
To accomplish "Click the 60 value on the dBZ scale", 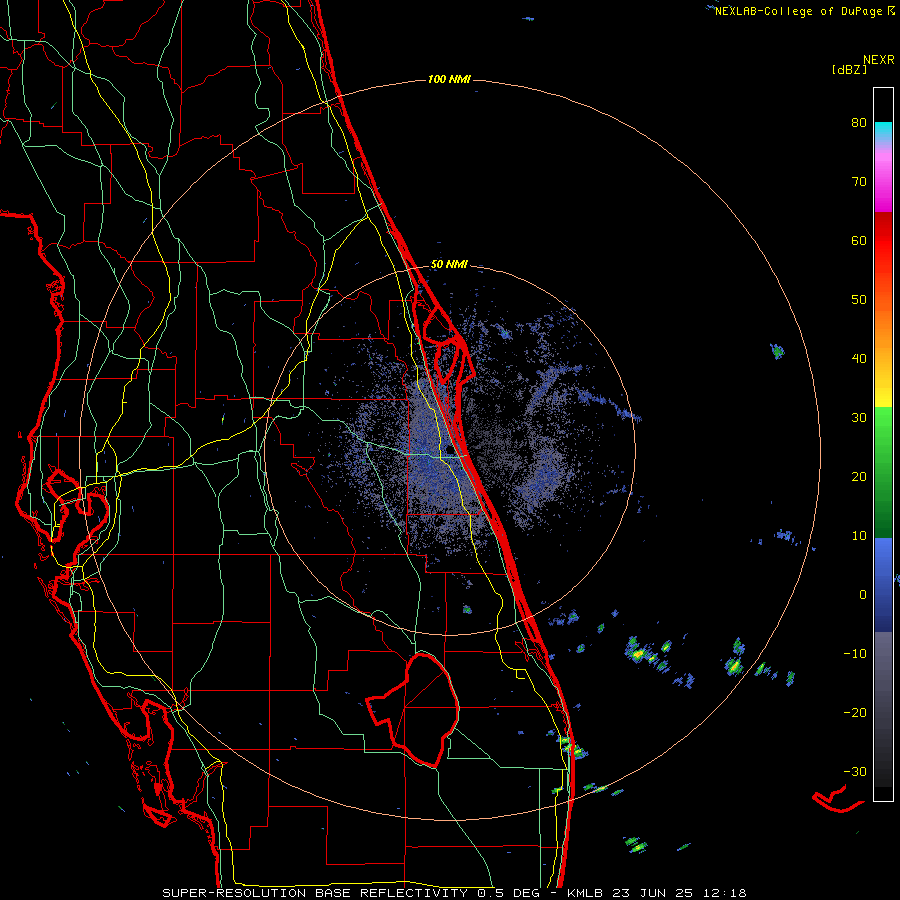I will 859,240.
